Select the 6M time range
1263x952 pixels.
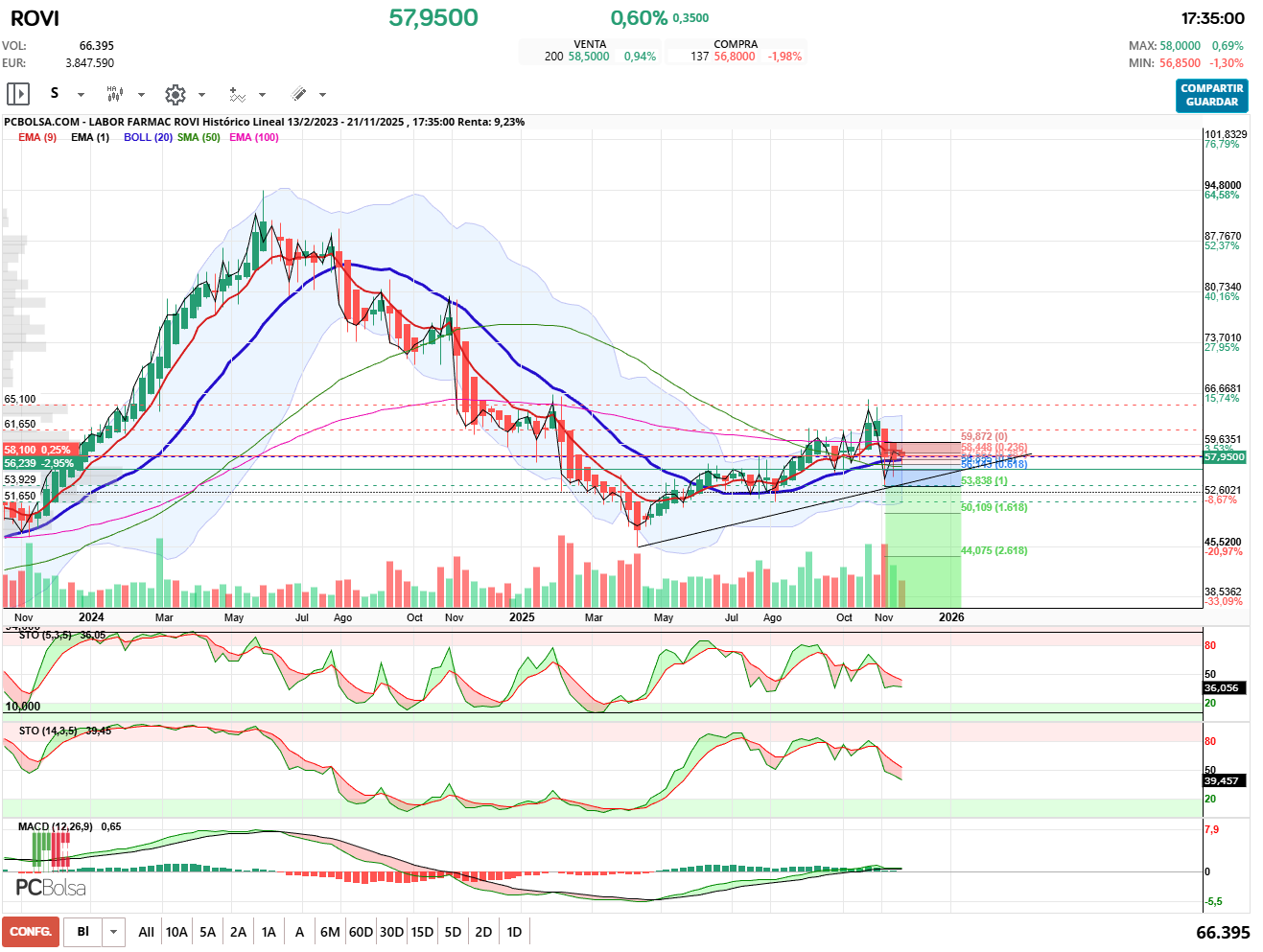[330, 932]
